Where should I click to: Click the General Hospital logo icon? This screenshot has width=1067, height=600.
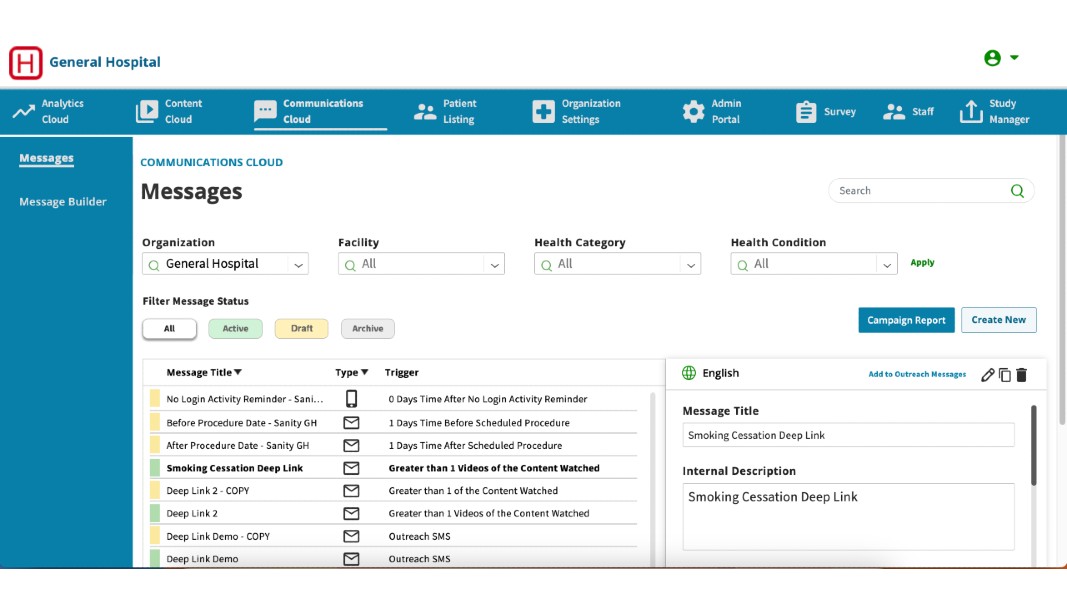(x=26, y=62)
